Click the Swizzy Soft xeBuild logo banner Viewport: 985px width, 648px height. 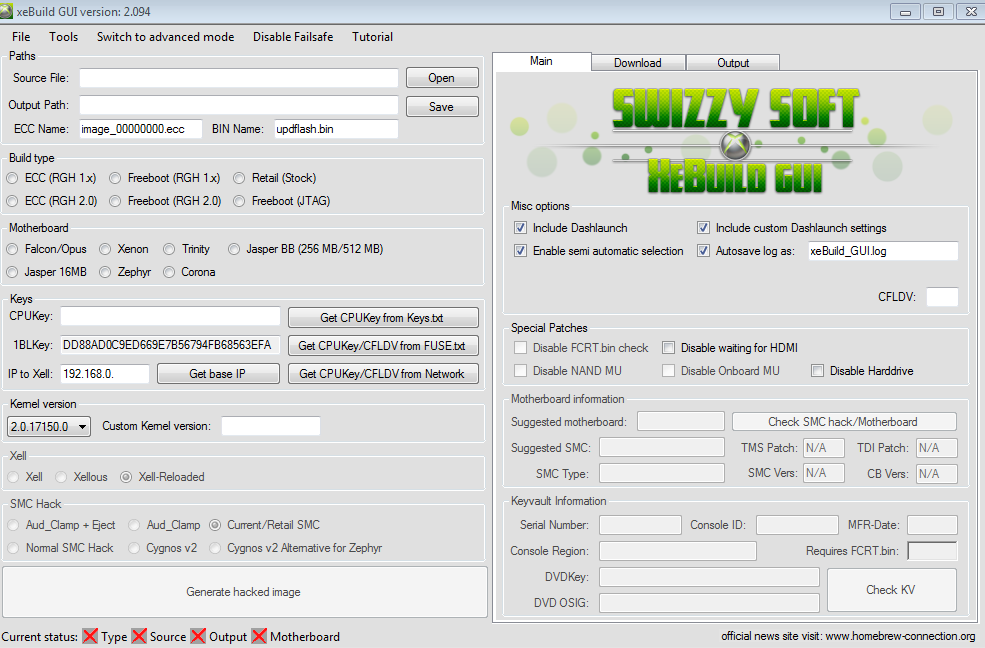[734, 139]
